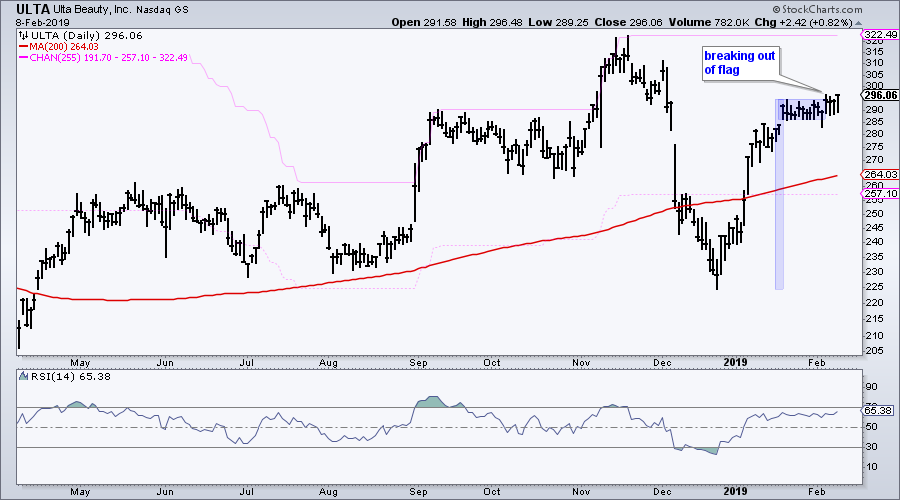The width and height of the screenshot is (900, 500).
Task: Click the Jun label below the RSI panel
Action: [165, 492]
